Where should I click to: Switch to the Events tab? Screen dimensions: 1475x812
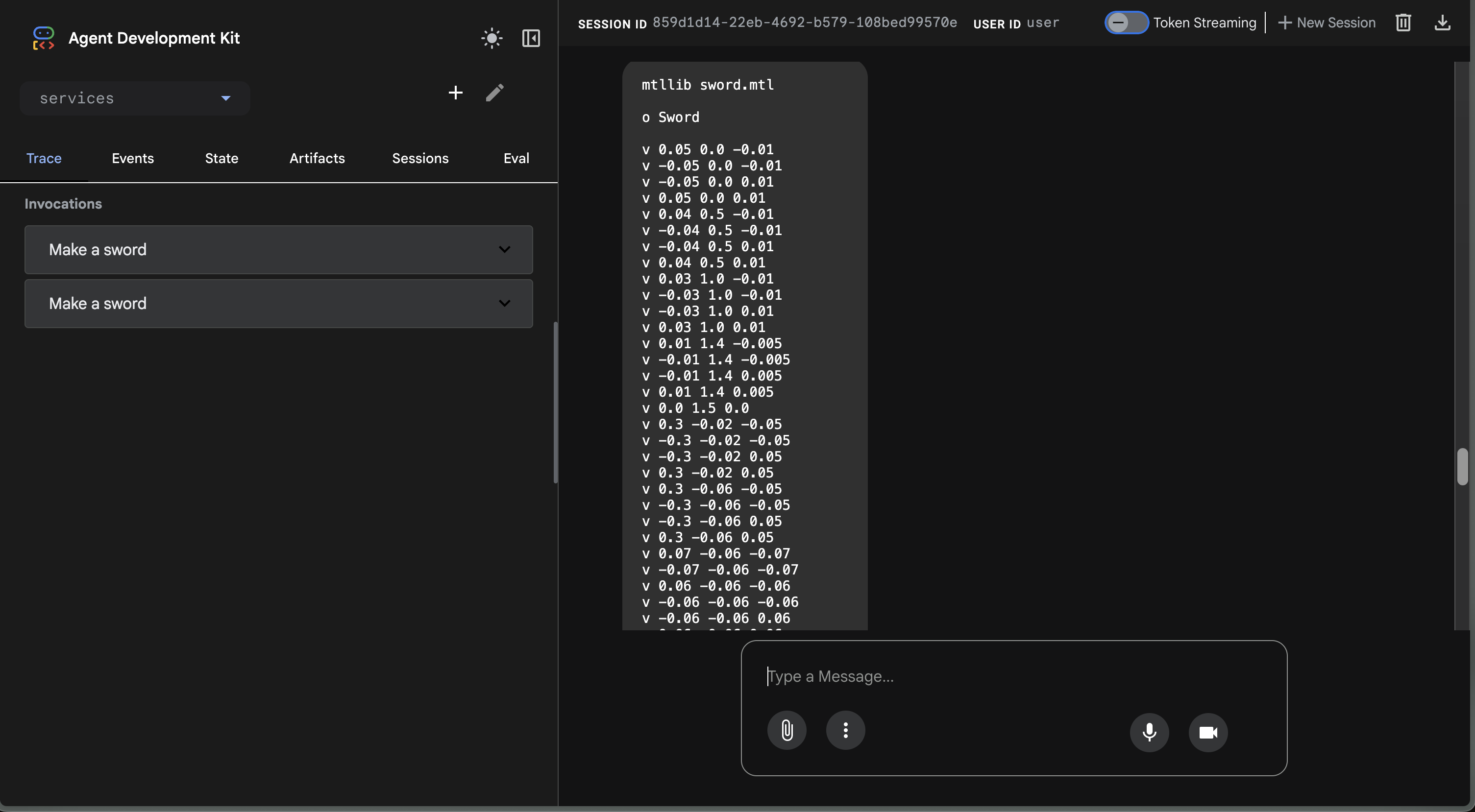132,159
